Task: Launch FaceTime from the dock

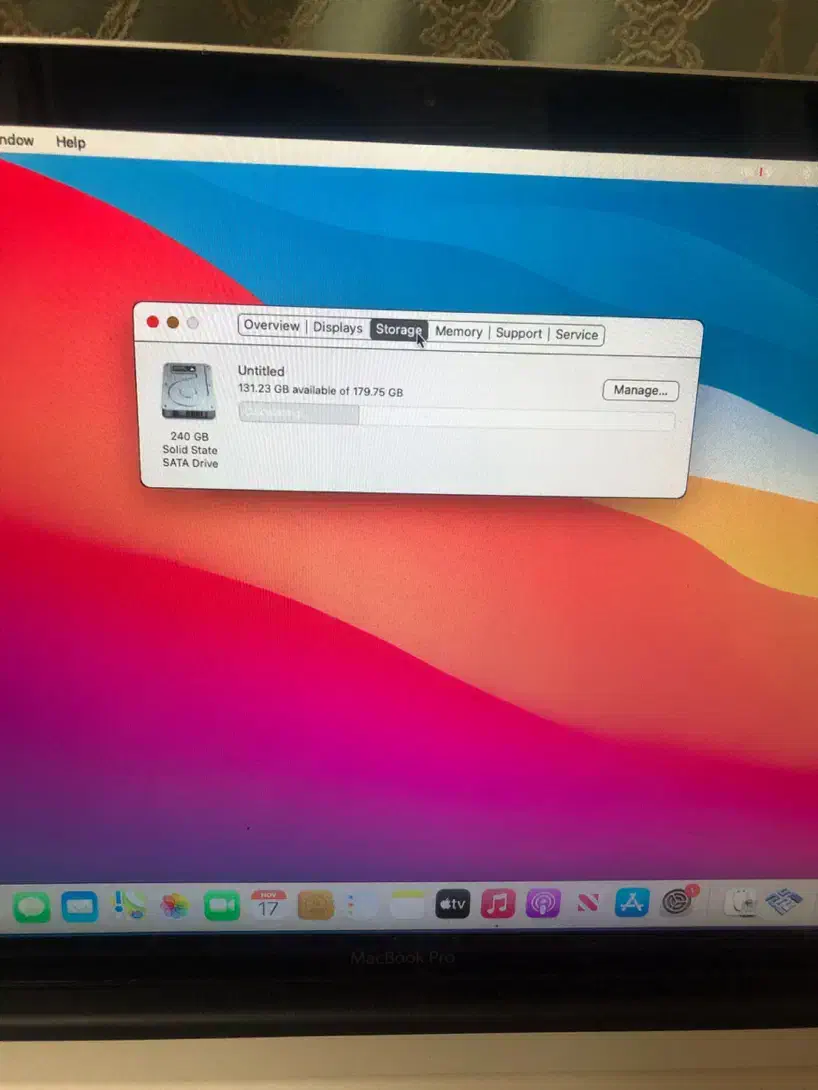Action: click(222, 906)
